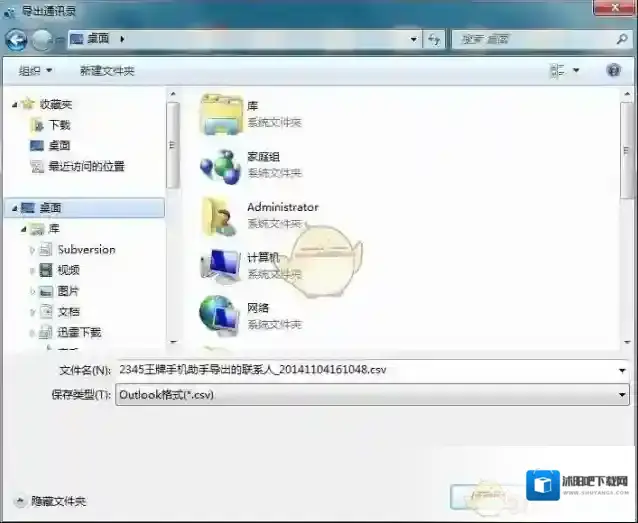Open the 文件名 filename history dropdown arrow
Image resolution: width=638 pixels, height=523 pixels.
click(x=623, y=369)
